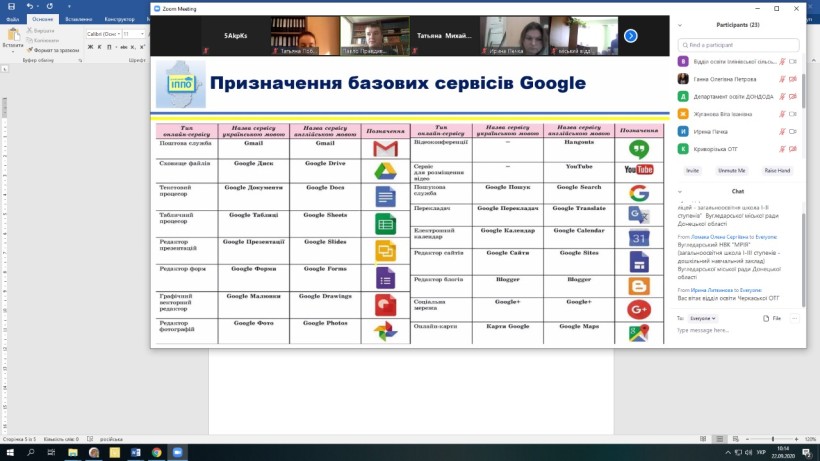
Task: Undo the last action in Word
Action: point(30,6)
